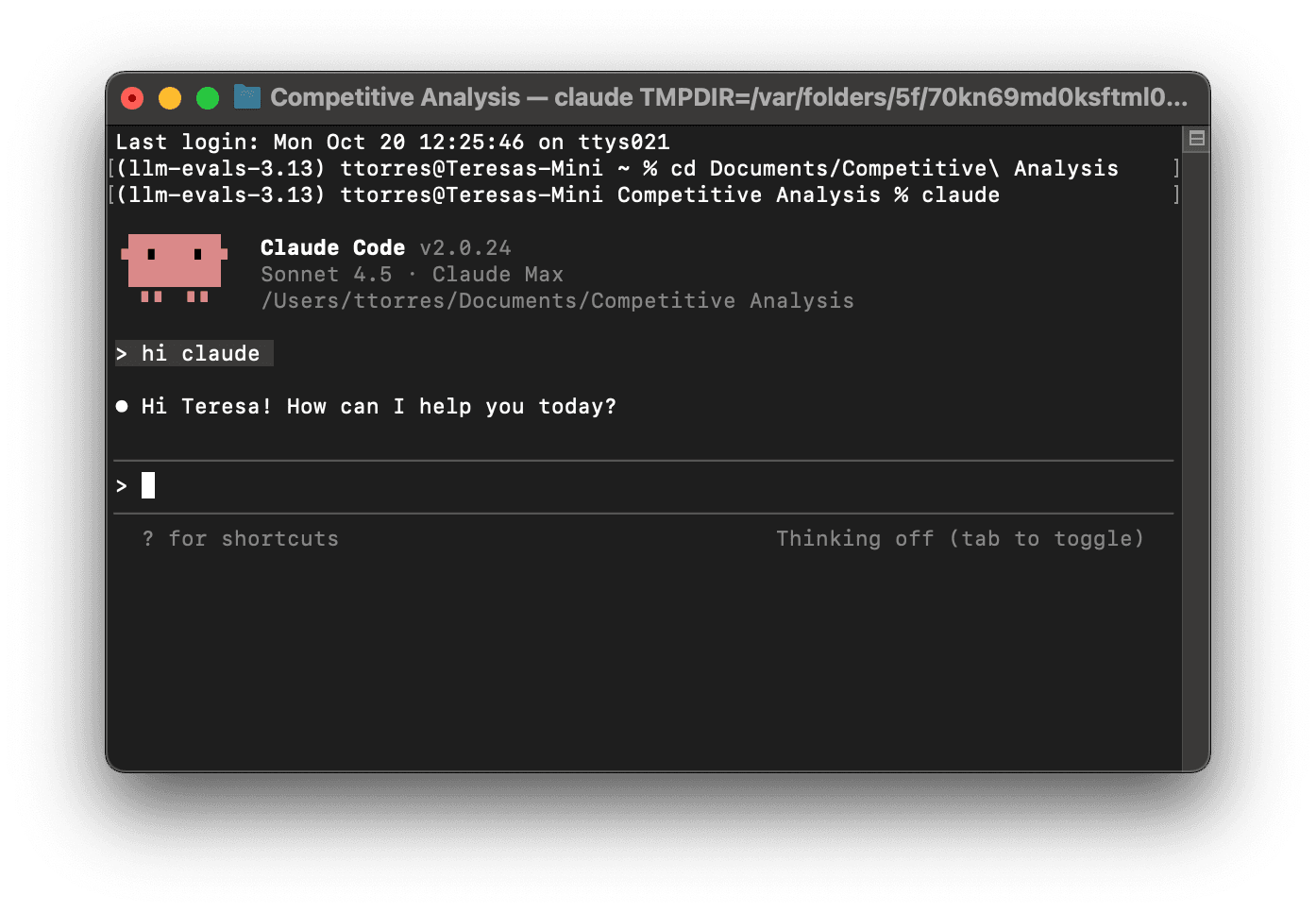Click the folder icon in the title bar

click(246, 96)
